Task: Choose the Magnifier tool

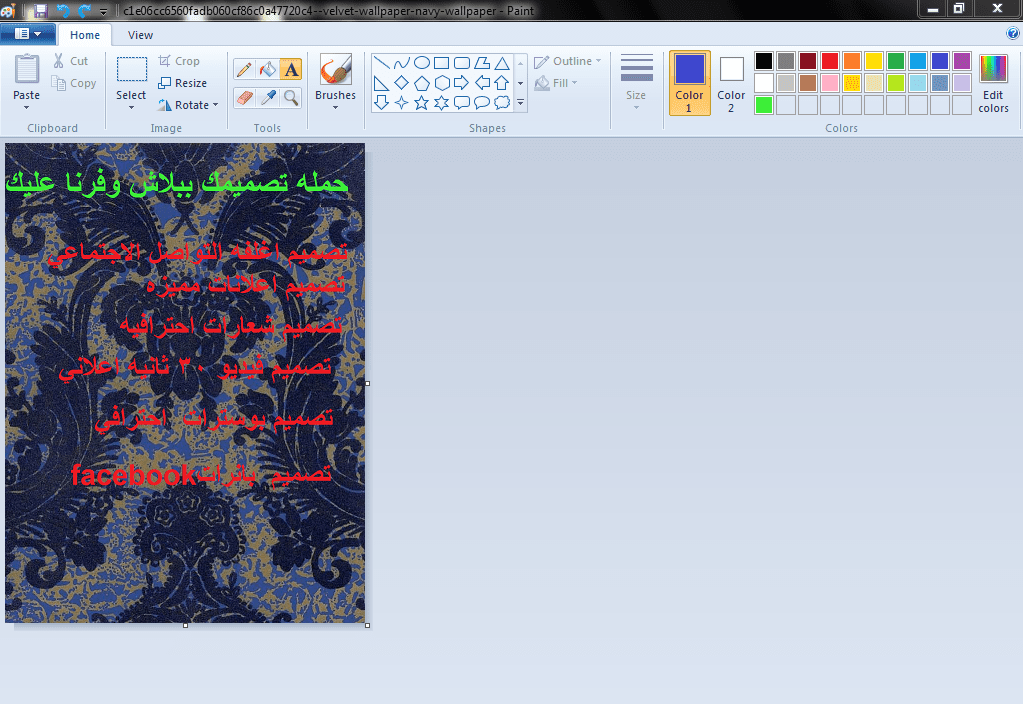Action: click(x=291, y=98)
